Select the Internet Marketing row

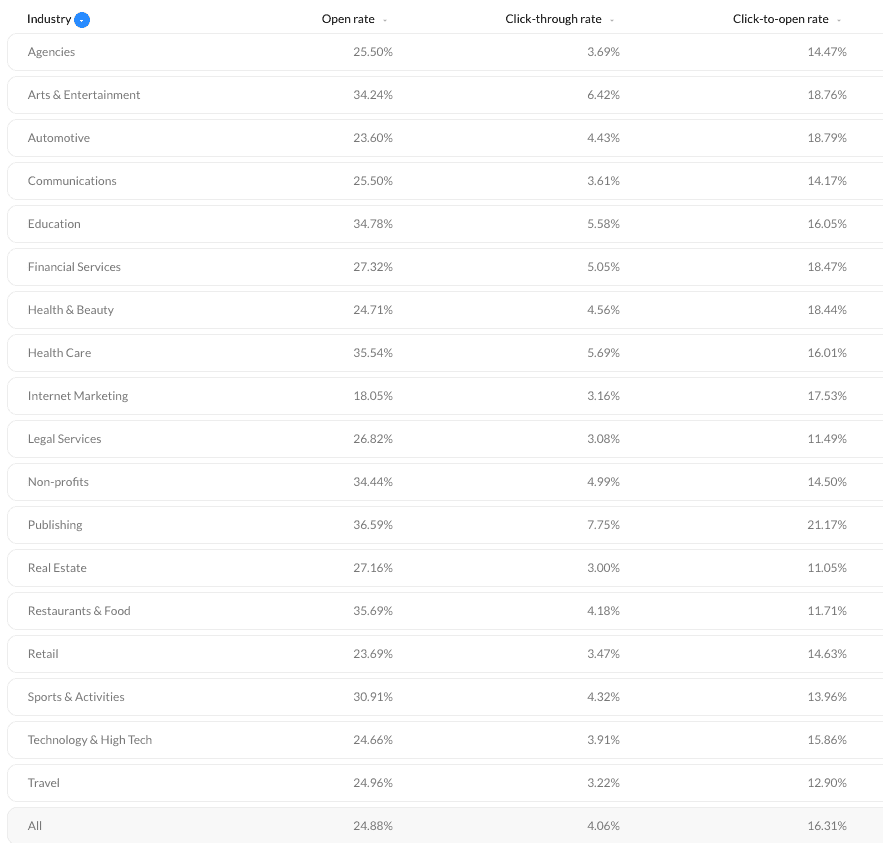[445, 396]
